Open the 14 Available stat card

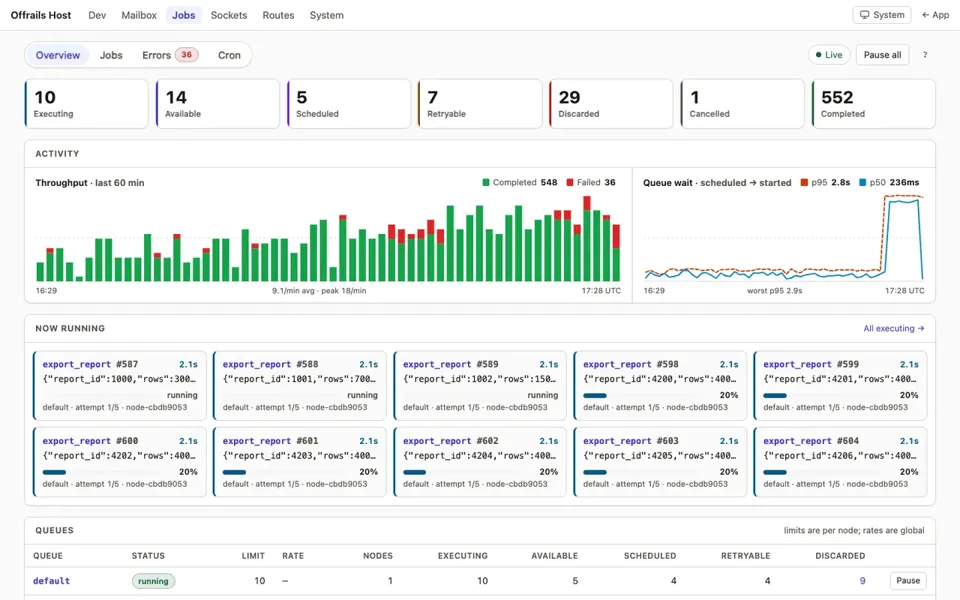pyautogui.click(x=217, y=104)
